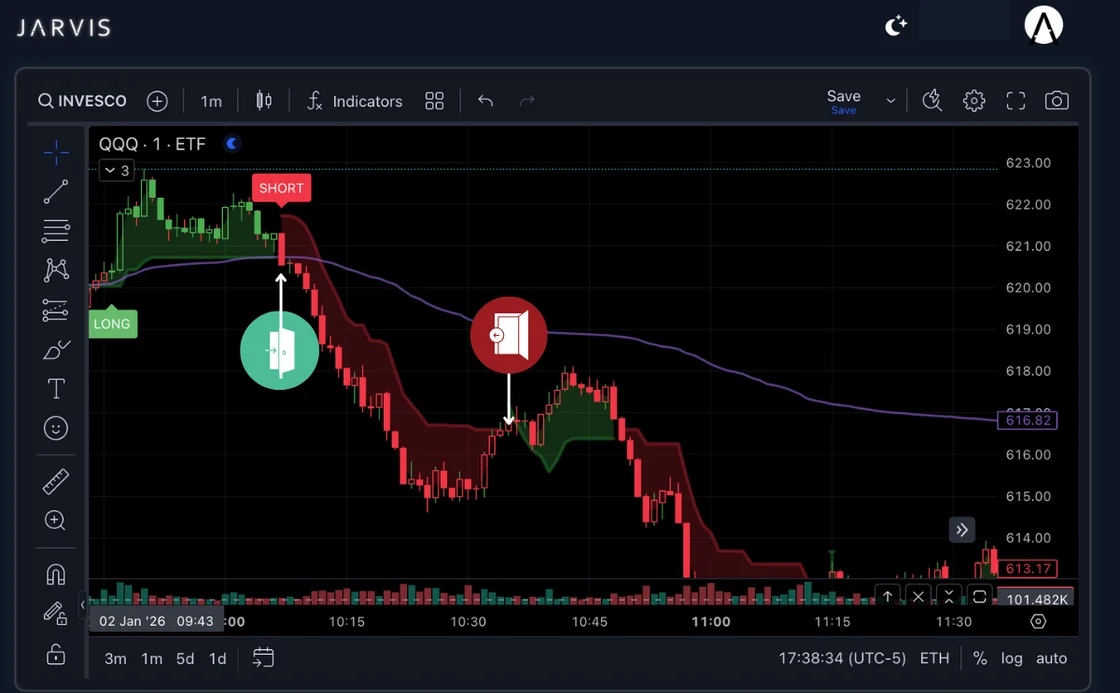Save the chart layout
The width and height of the screenshot is (1120, 693).
click(844, 101)
